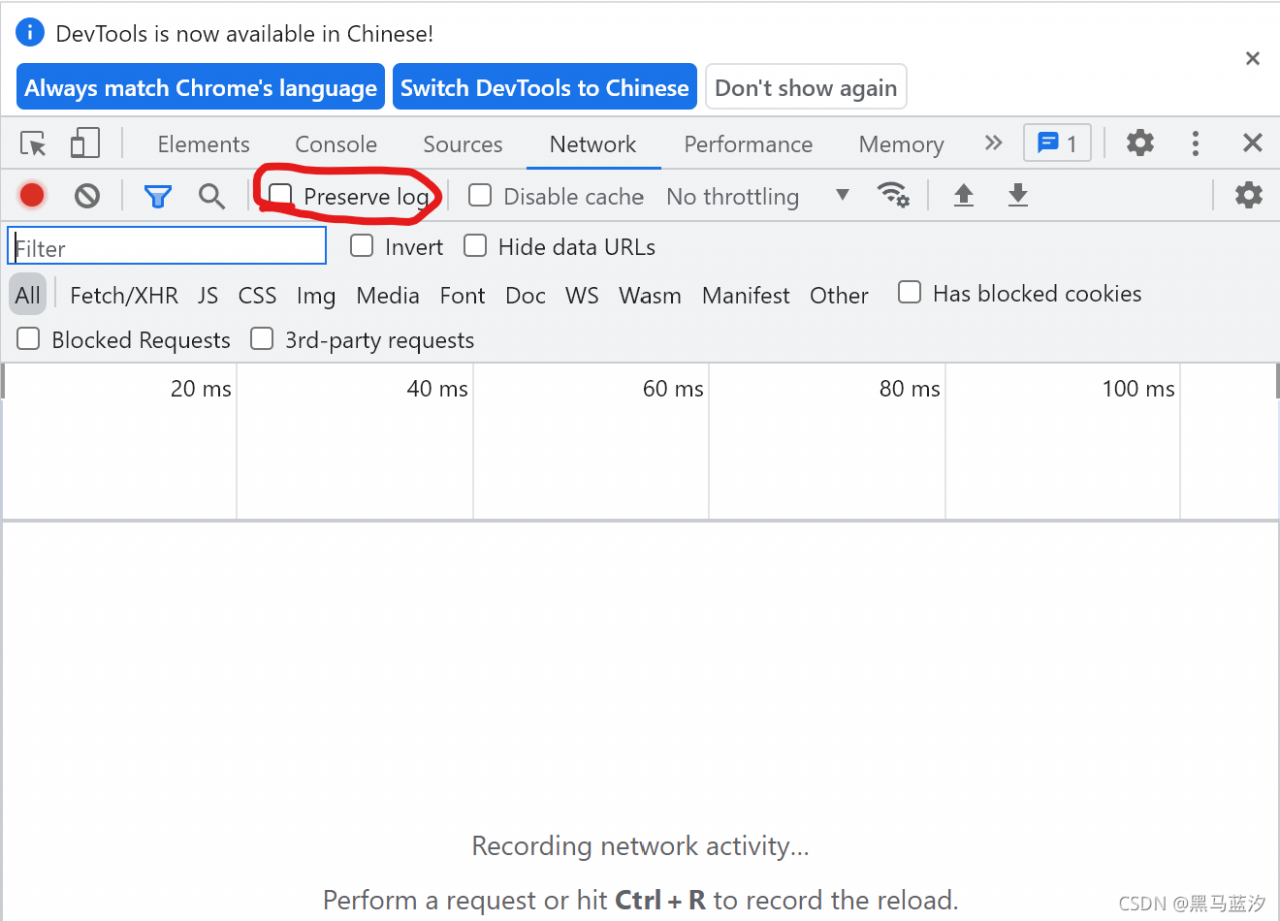The width and height of the screenshot is (1280, 921).
Task: Open network conditions Wi-Fi gear icon
Action: [x=893, y=195]
